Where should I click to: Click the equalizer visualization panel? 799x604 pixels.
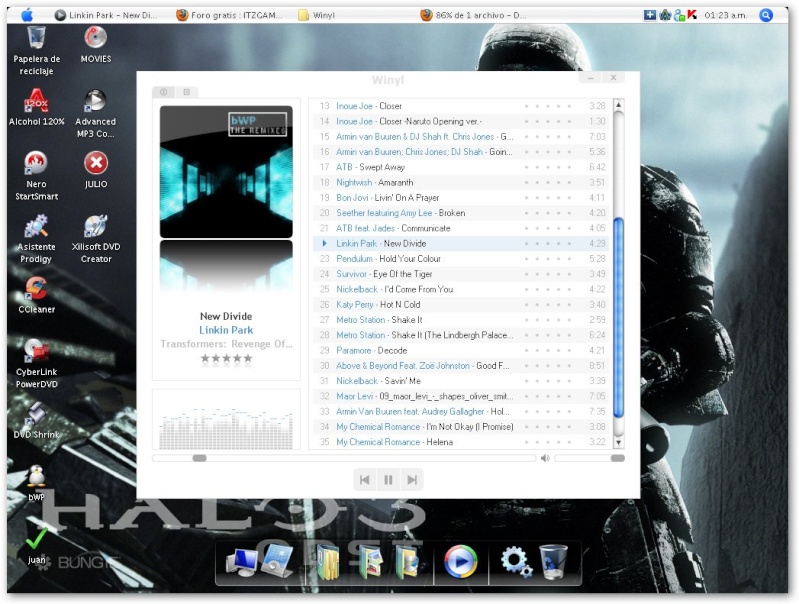(x=226, y=419)
